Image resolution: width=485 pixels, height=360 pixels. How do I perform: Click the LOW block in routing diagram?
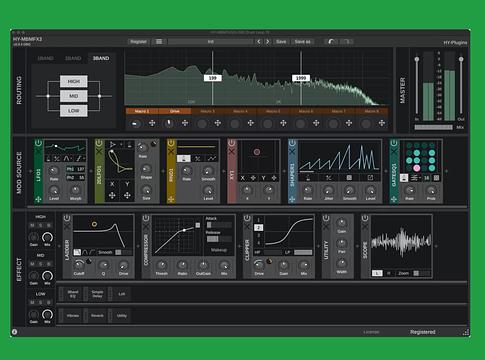(74, 111)
